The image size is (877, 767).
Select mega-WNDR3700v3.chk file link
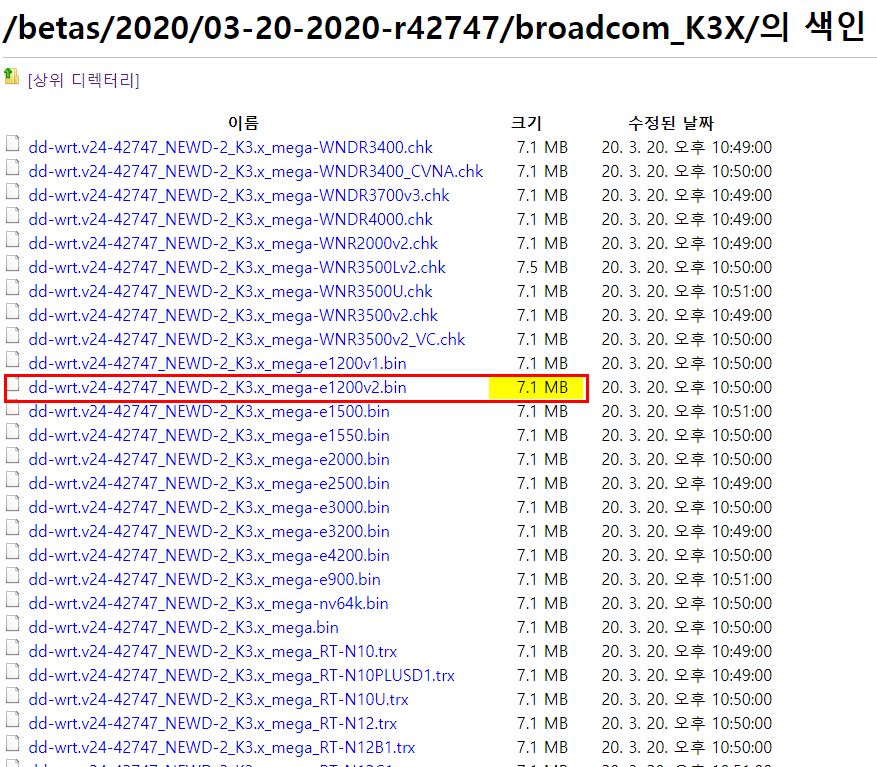tap(239, 196)
